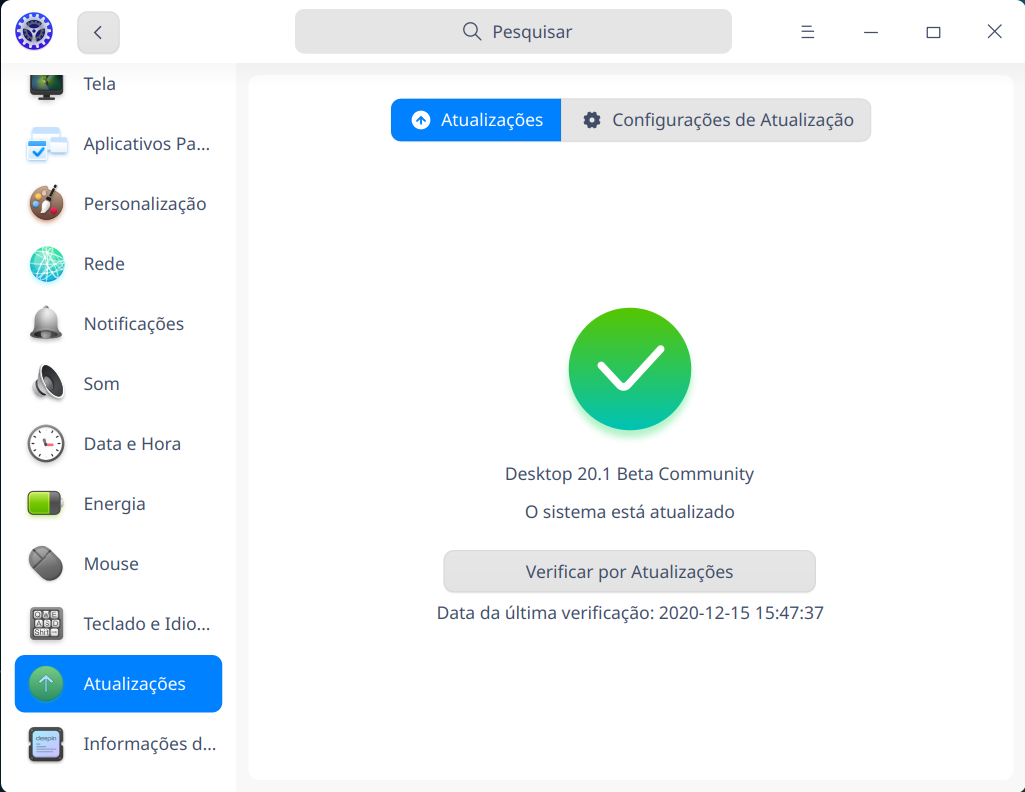Click the green checkmark status circle

tap(629, 368)
